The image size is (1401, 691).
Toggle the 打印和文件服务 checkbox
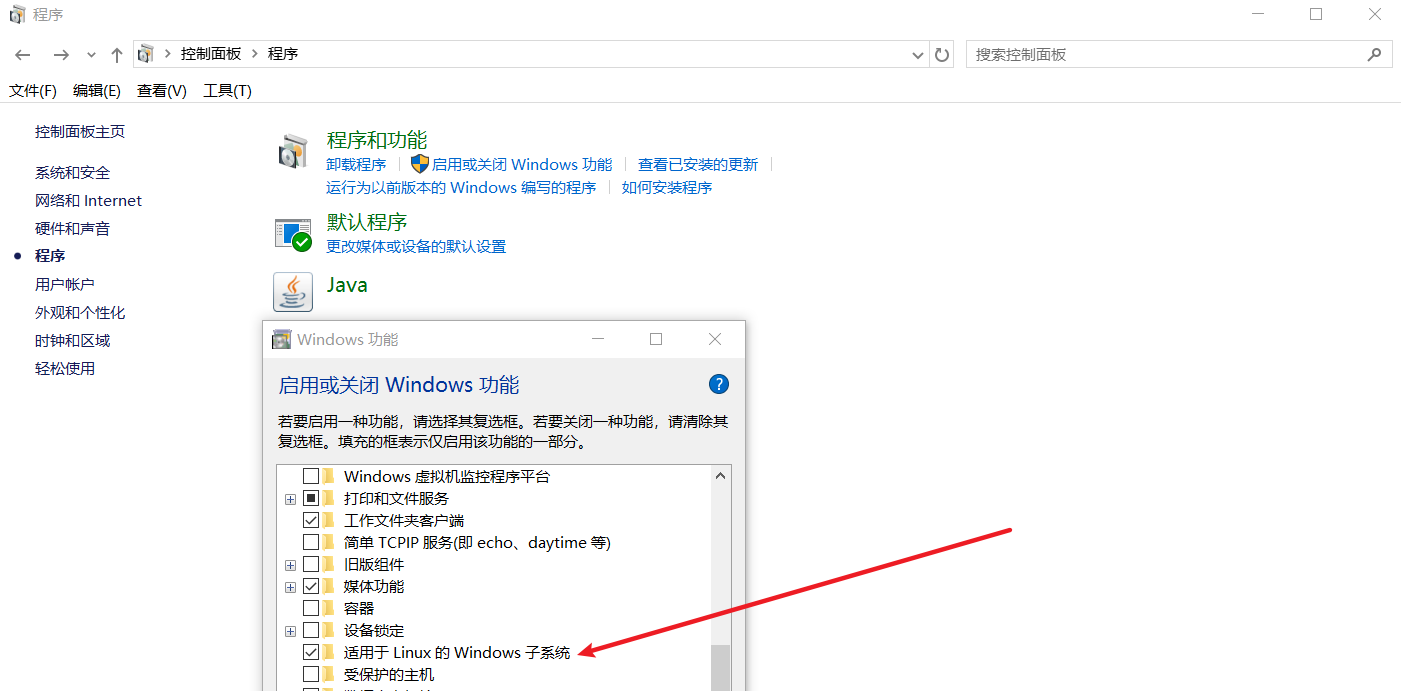click(x=311, y=499)
